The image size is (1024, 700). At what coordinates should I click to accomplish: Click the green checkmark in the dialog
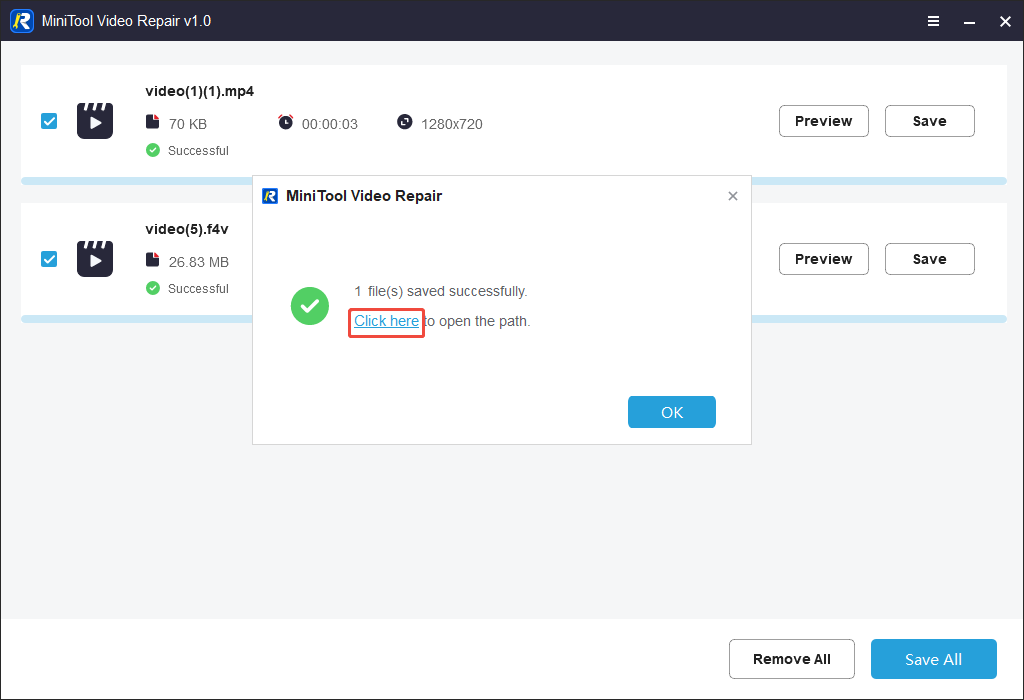[x=310, y=306]
